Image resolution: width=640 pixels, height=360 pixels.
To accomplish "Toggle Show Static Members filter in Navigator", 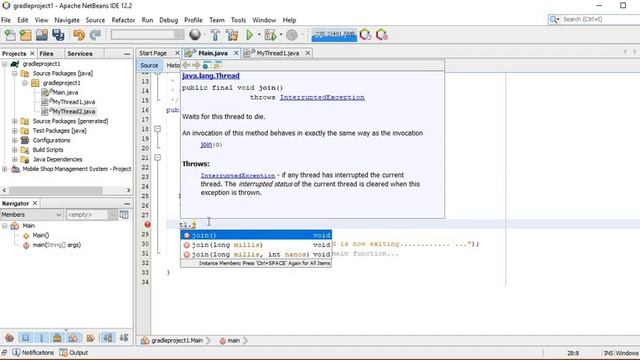I will pos(42,338).
